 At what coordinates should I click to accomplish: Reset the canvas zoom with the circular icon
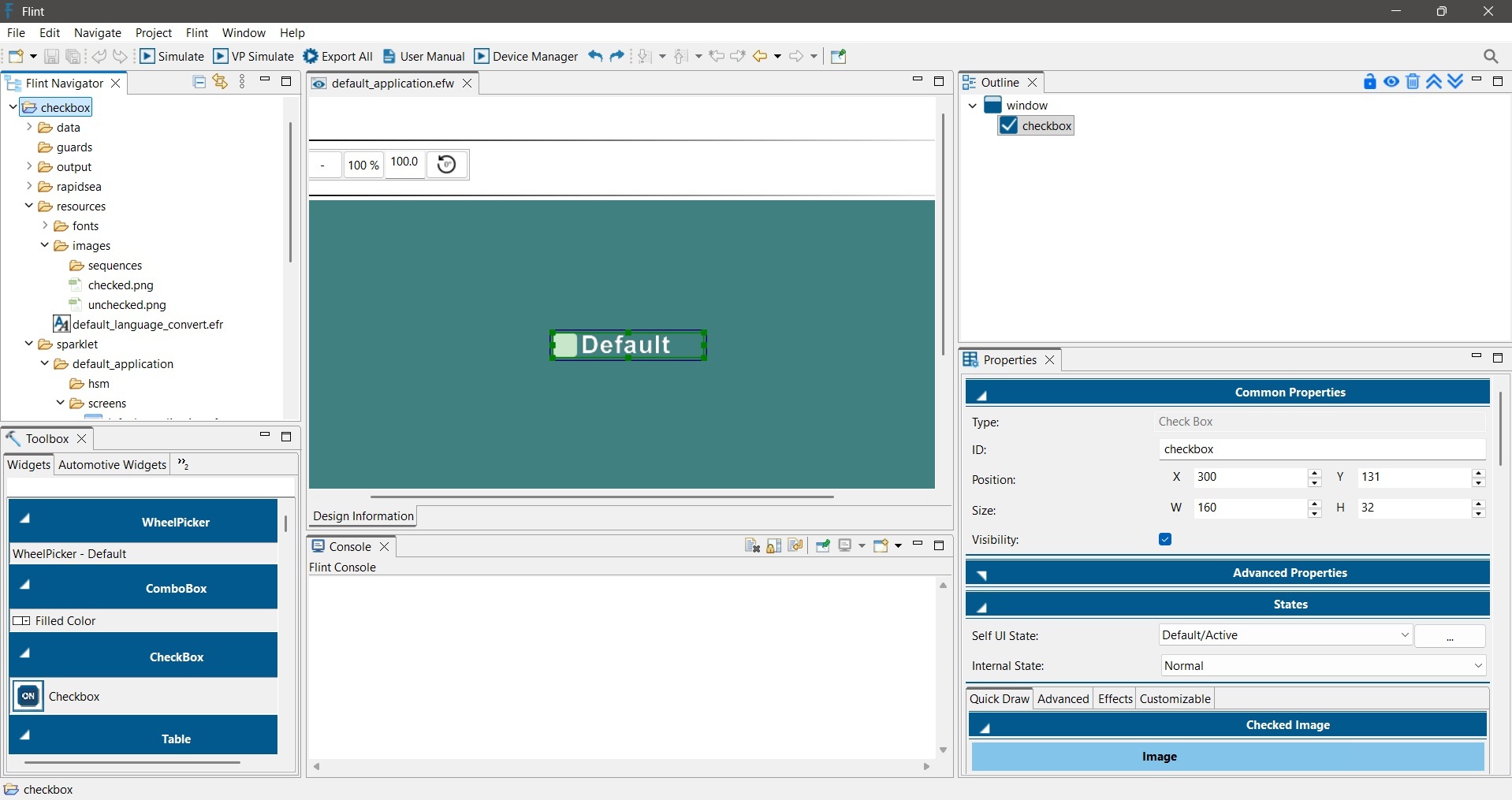pos(447,164)
